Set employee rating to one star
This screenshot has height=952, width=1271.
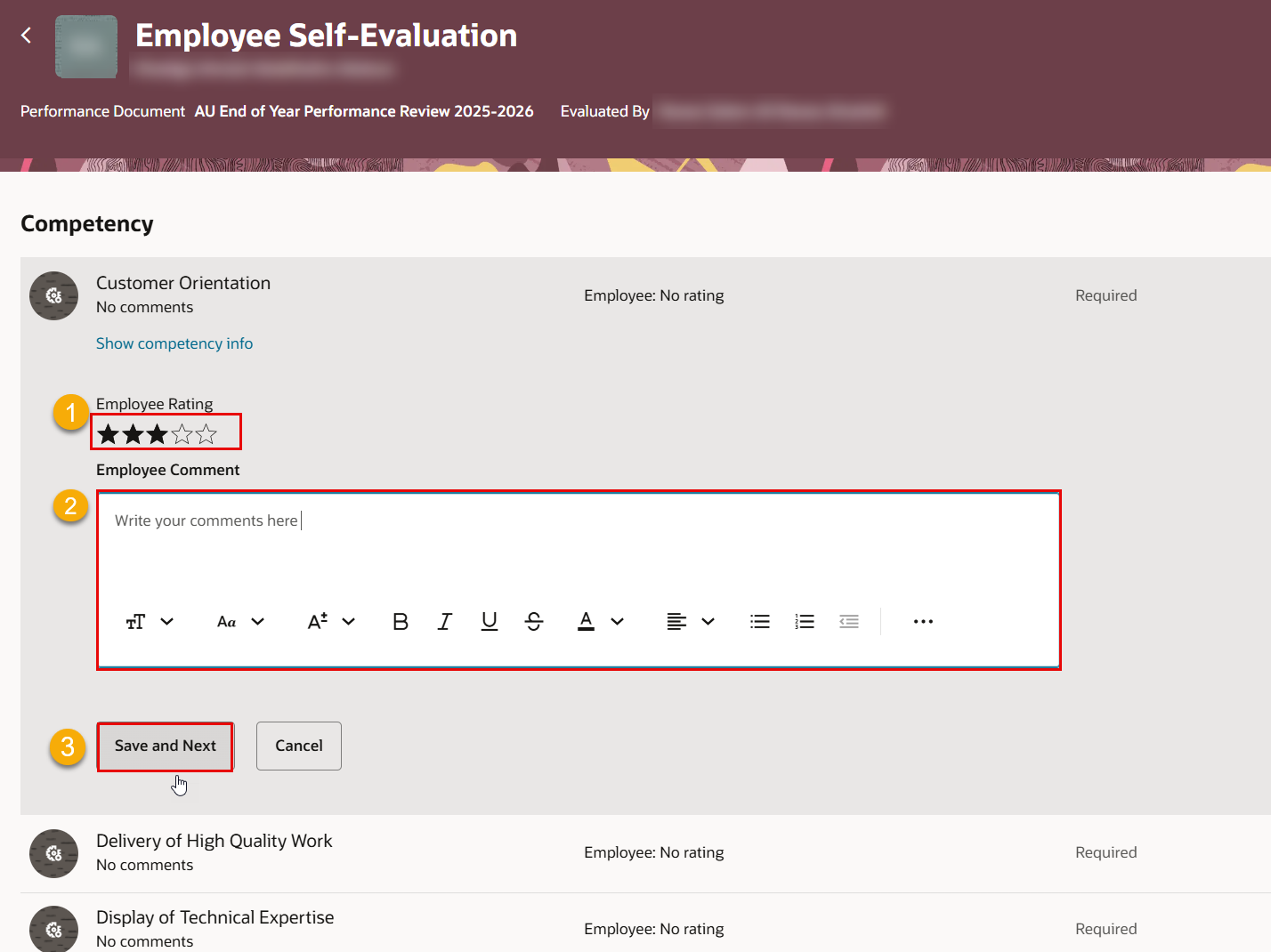109,434
